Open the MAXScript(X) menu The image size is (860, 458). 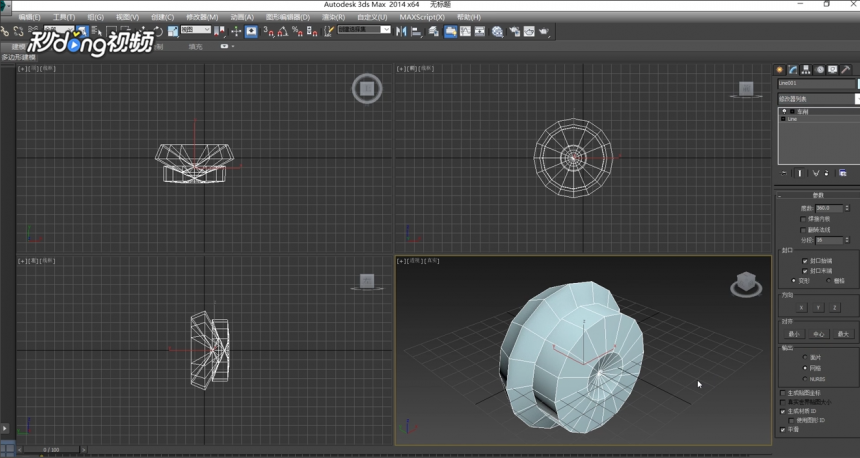coord(422,18)
